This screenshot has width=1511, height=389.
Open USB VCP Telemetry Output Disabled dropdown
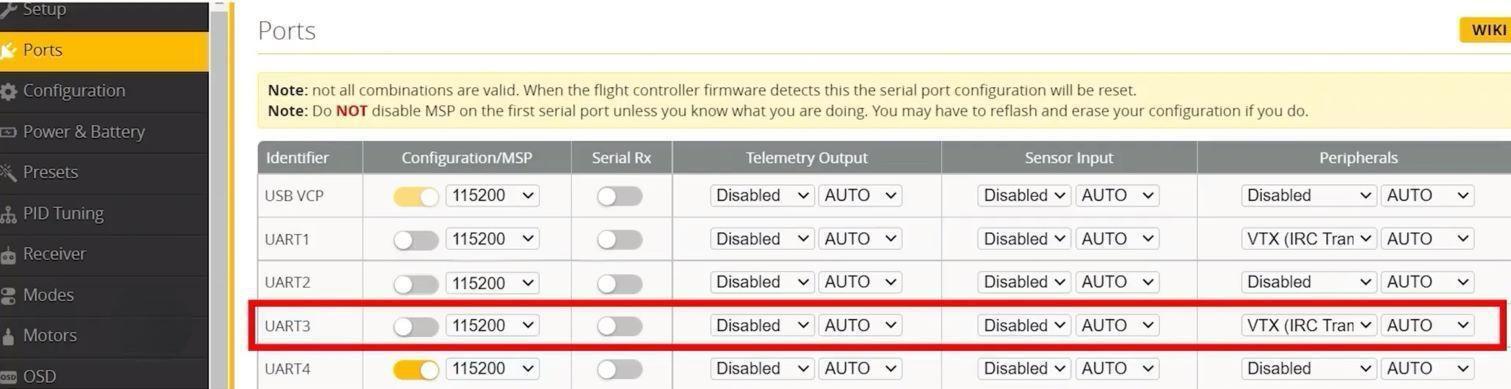(x=762, y=196)
